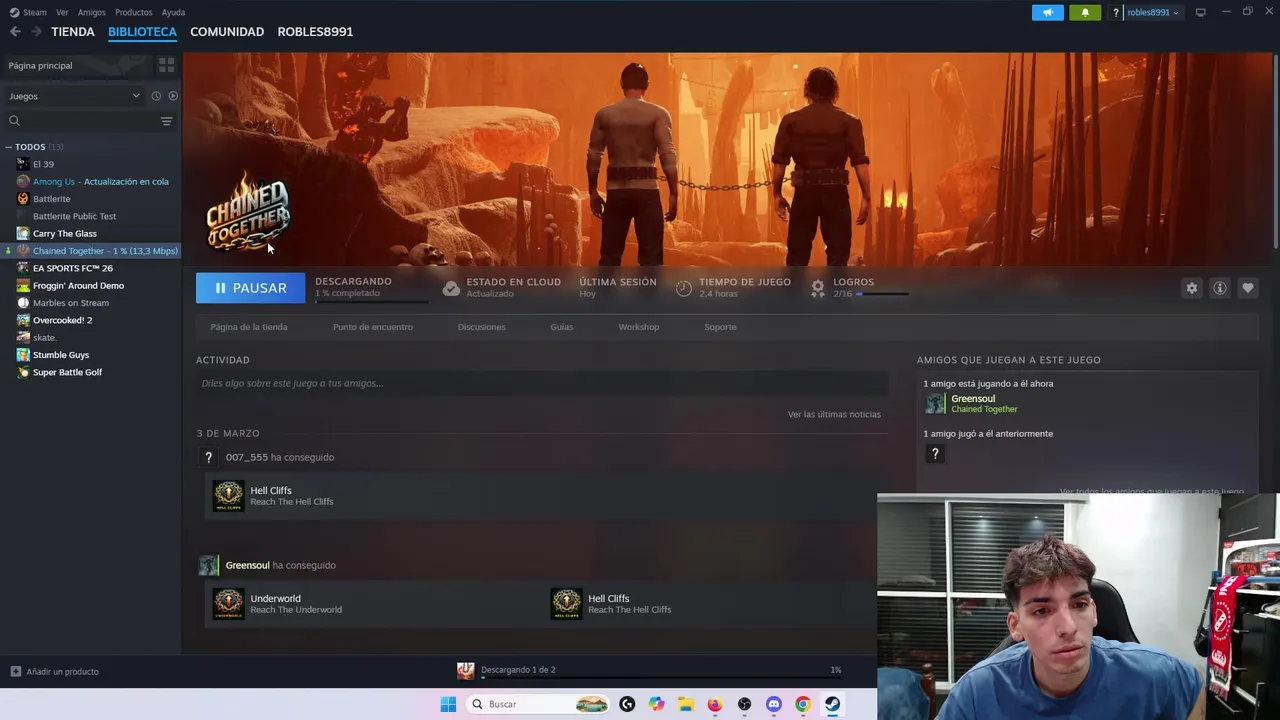Viewport: 1280px width, 720px height.
Task: Click the download progress bar under Descargando
Action: [x=371, y=301]
